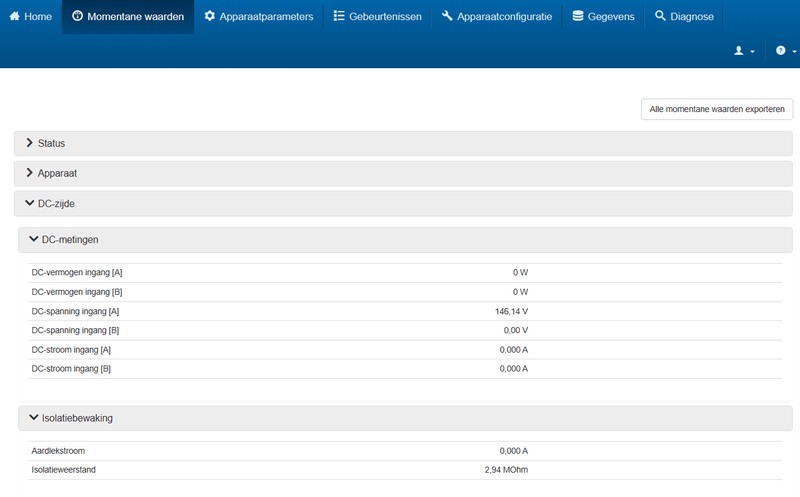Go to the Home tab label

(38, 16)
